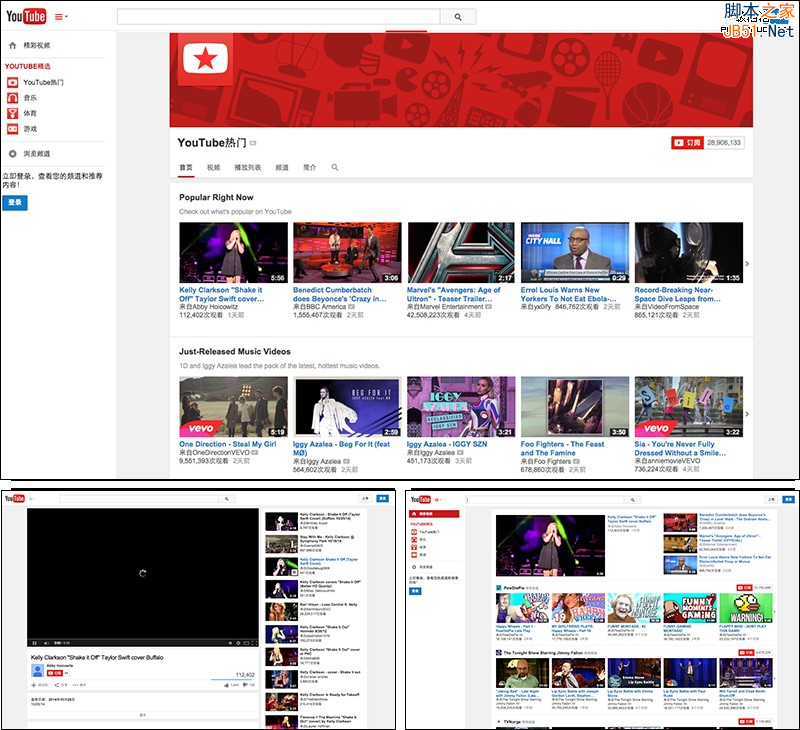This screenshot has width=800, height=730.
Task: Switch to the 播放列表 tab on channel page
Action: pyautogui.click(x=247, y=168)
